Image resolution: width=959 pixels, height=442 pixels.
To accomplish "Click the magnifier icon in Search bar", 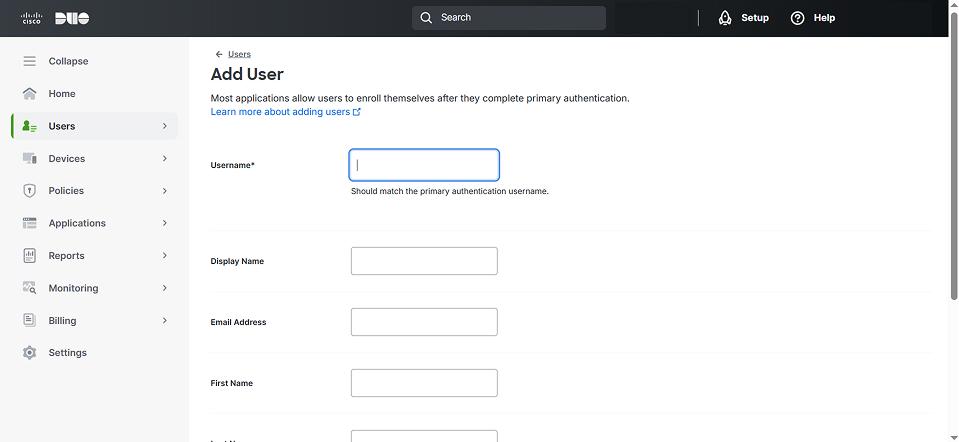I will click(426, 18).
